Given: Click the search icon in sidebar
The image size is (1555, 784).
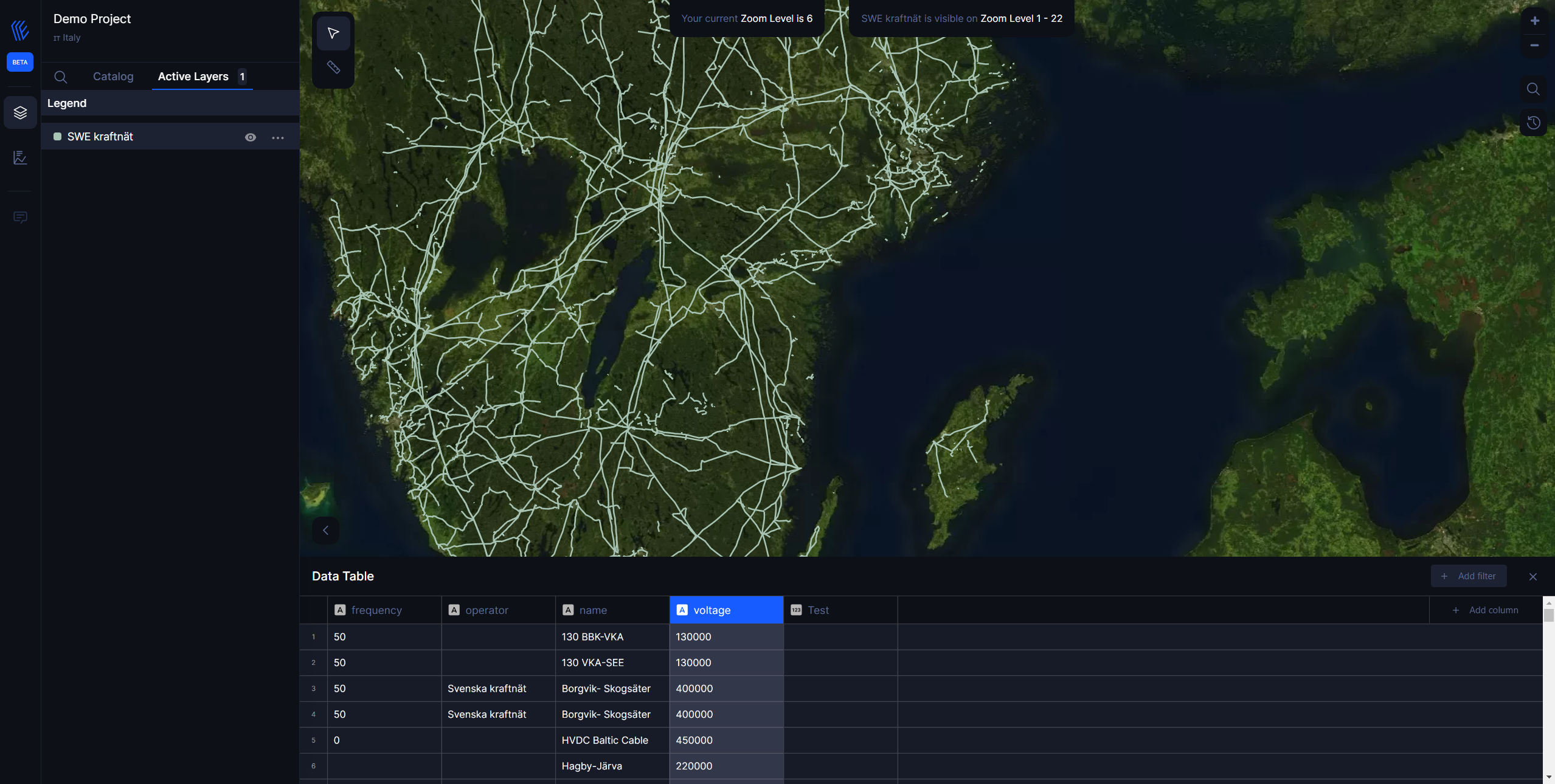Looking at the screenshot, I should pos(61,76).
